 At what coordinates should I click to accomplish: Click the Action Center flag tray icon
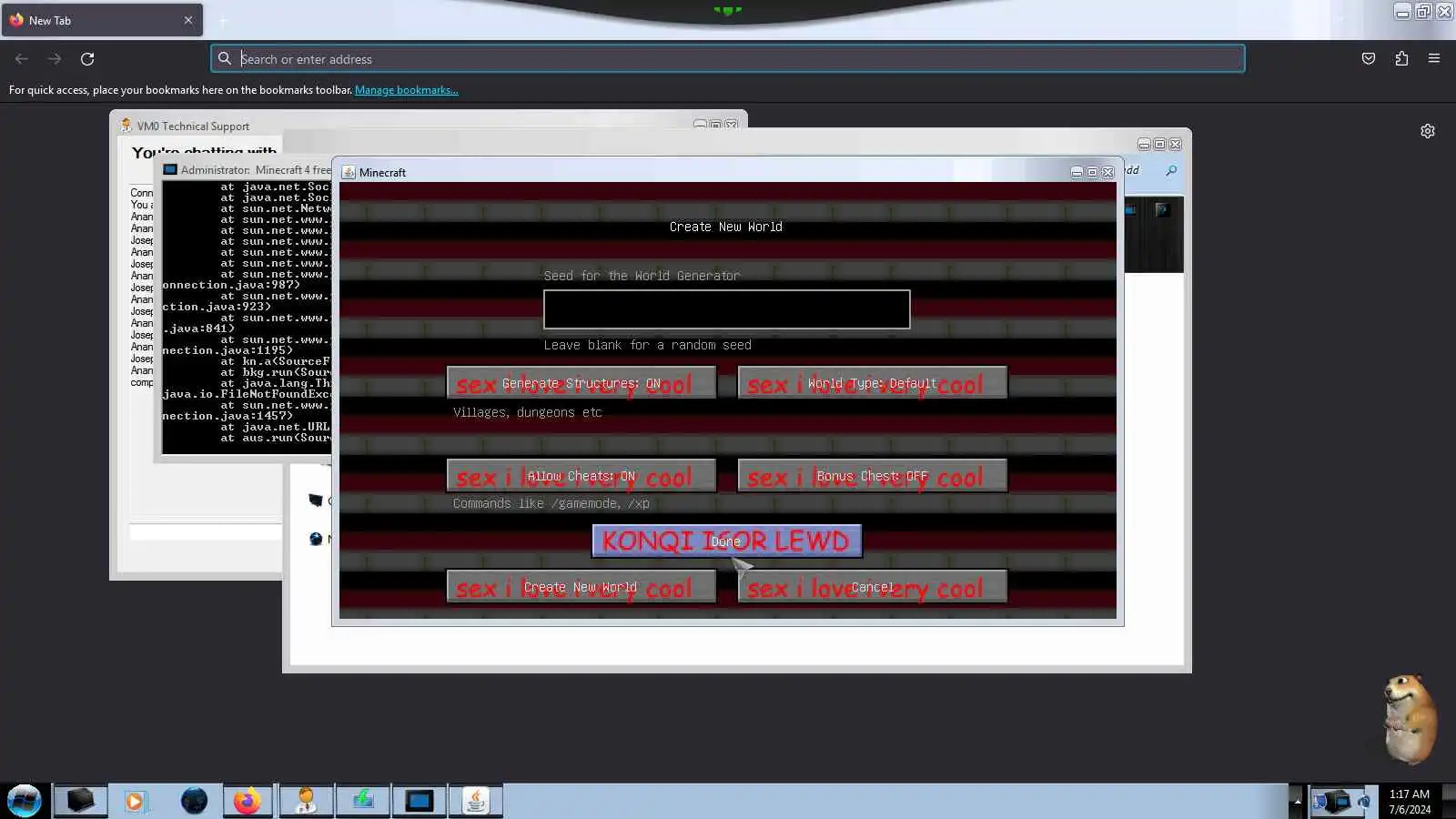[x=1320, y=802]
